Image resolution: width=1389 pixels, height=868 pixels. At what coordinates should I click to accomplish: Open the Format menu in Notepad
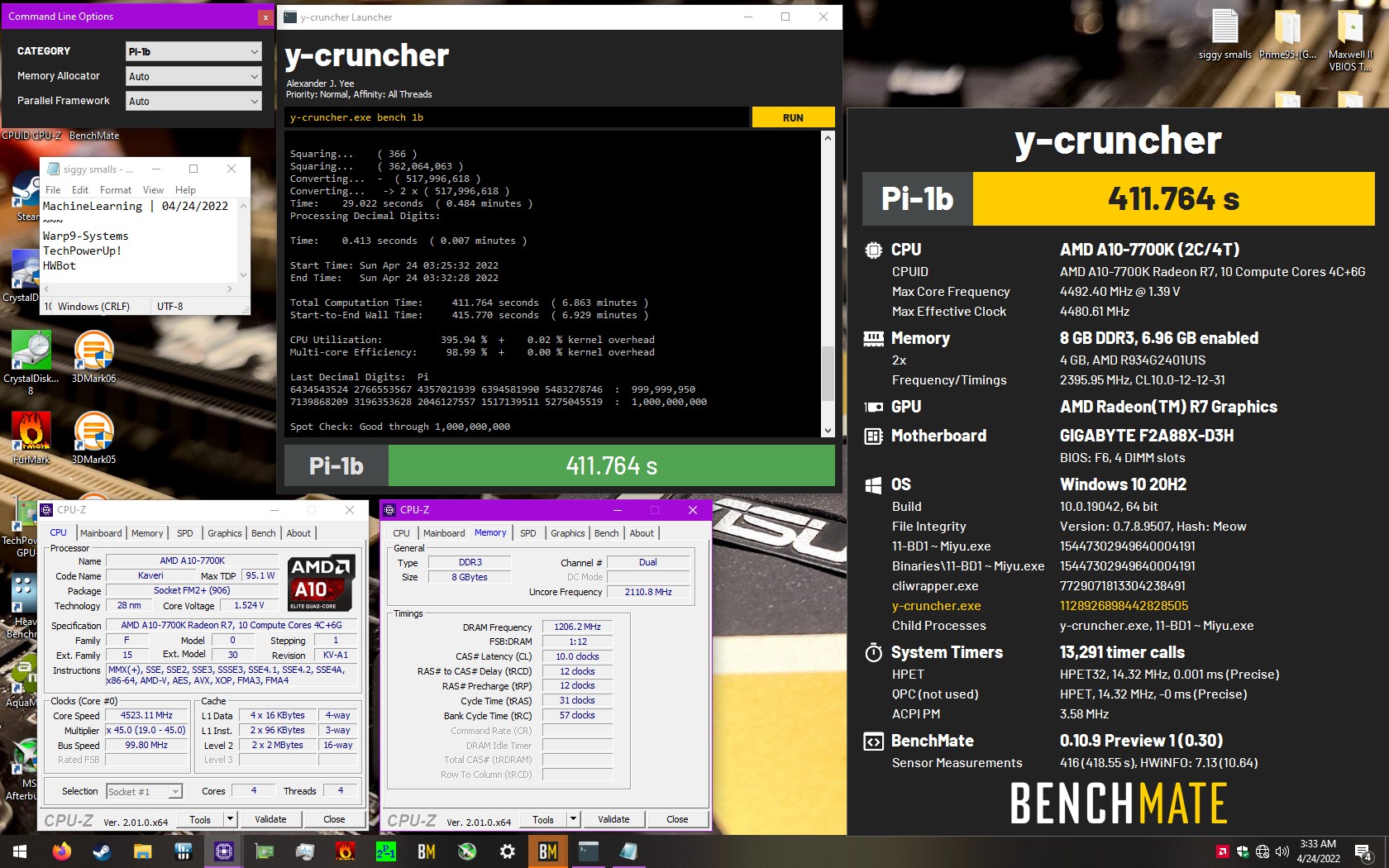point(116,189)
